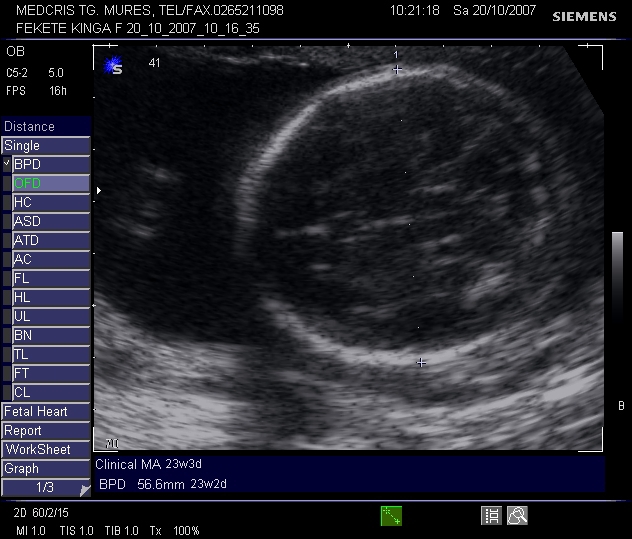Toggle the BPD measurement checkbox
The height and width of the screenshot is (539, 632).
[x=7, y=164]
